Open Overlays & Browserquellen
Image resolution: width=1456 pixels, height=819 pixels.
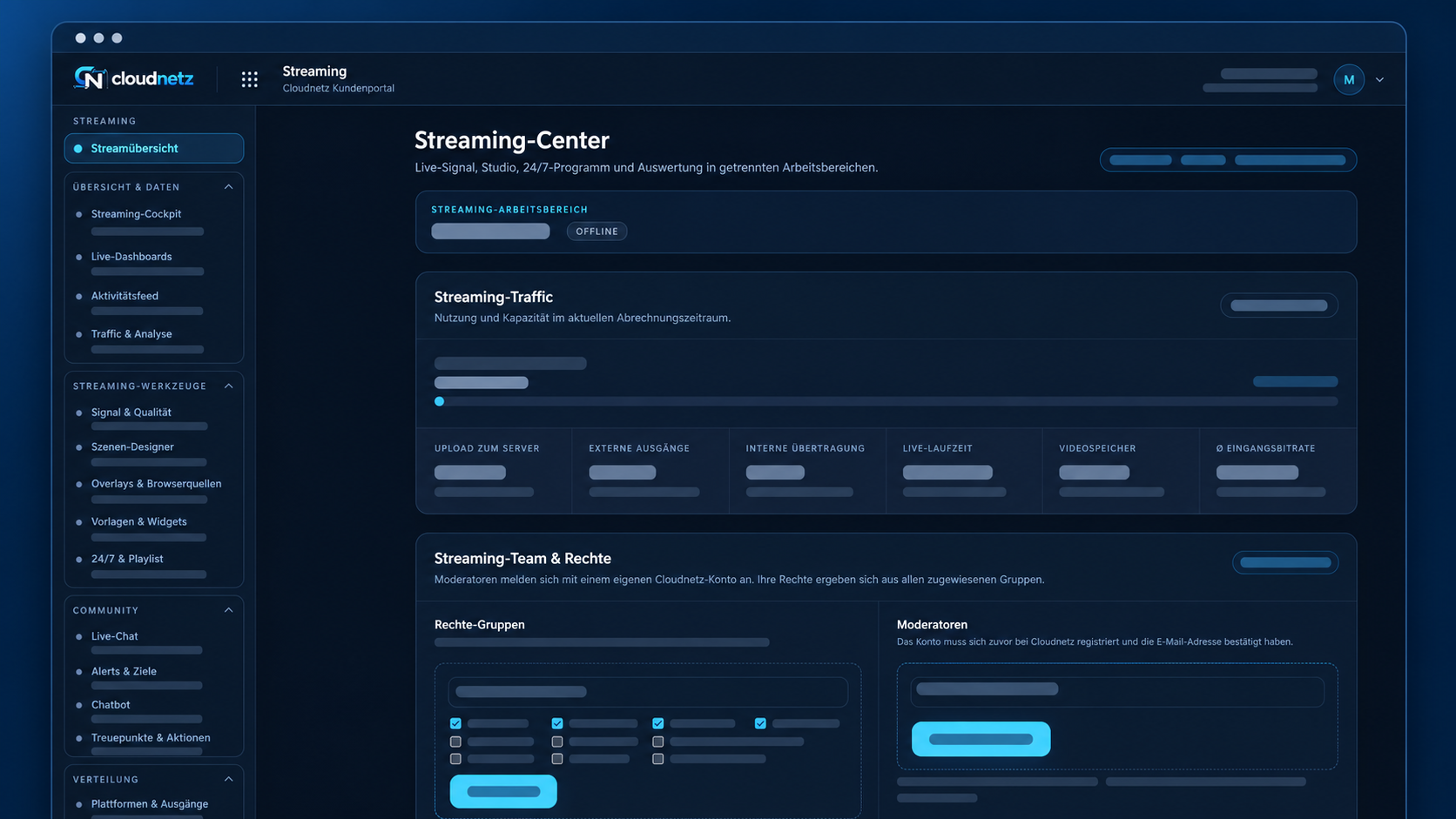point(156,484)
